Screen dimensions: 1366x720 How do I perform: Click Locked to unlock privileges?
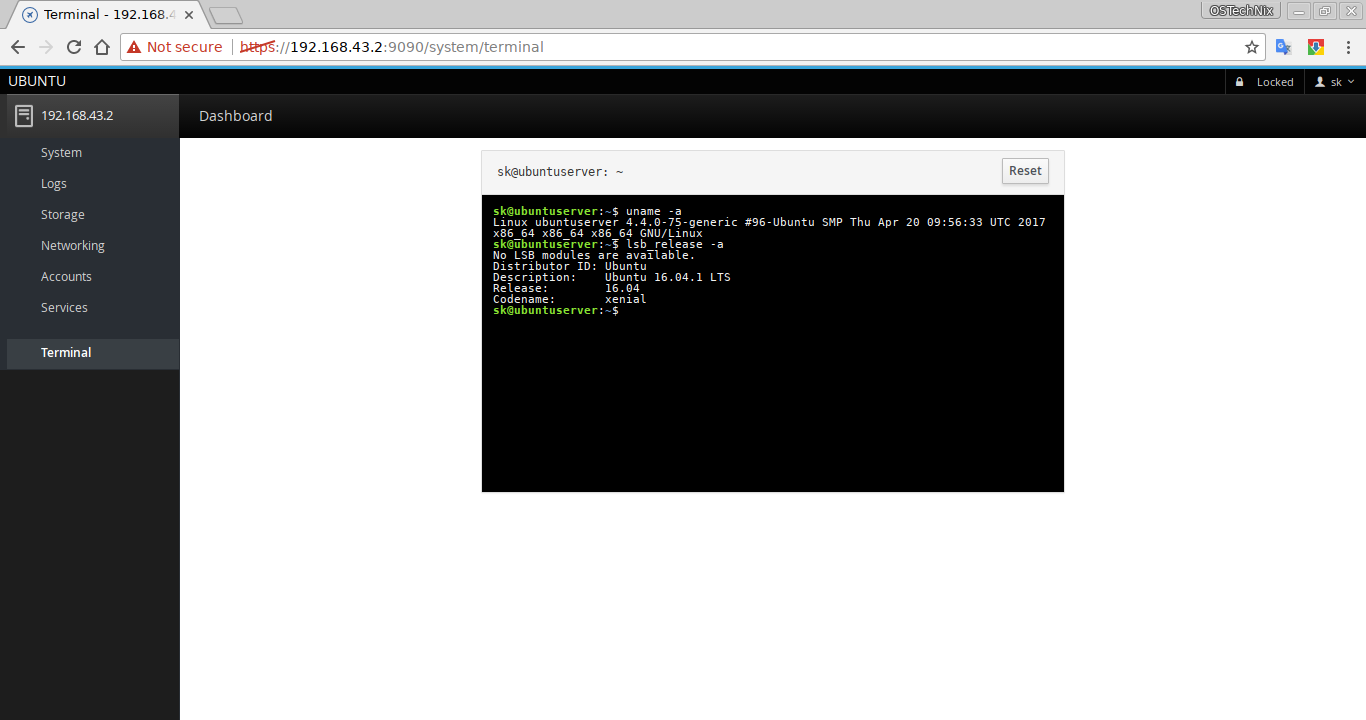tap(1275, 81)
